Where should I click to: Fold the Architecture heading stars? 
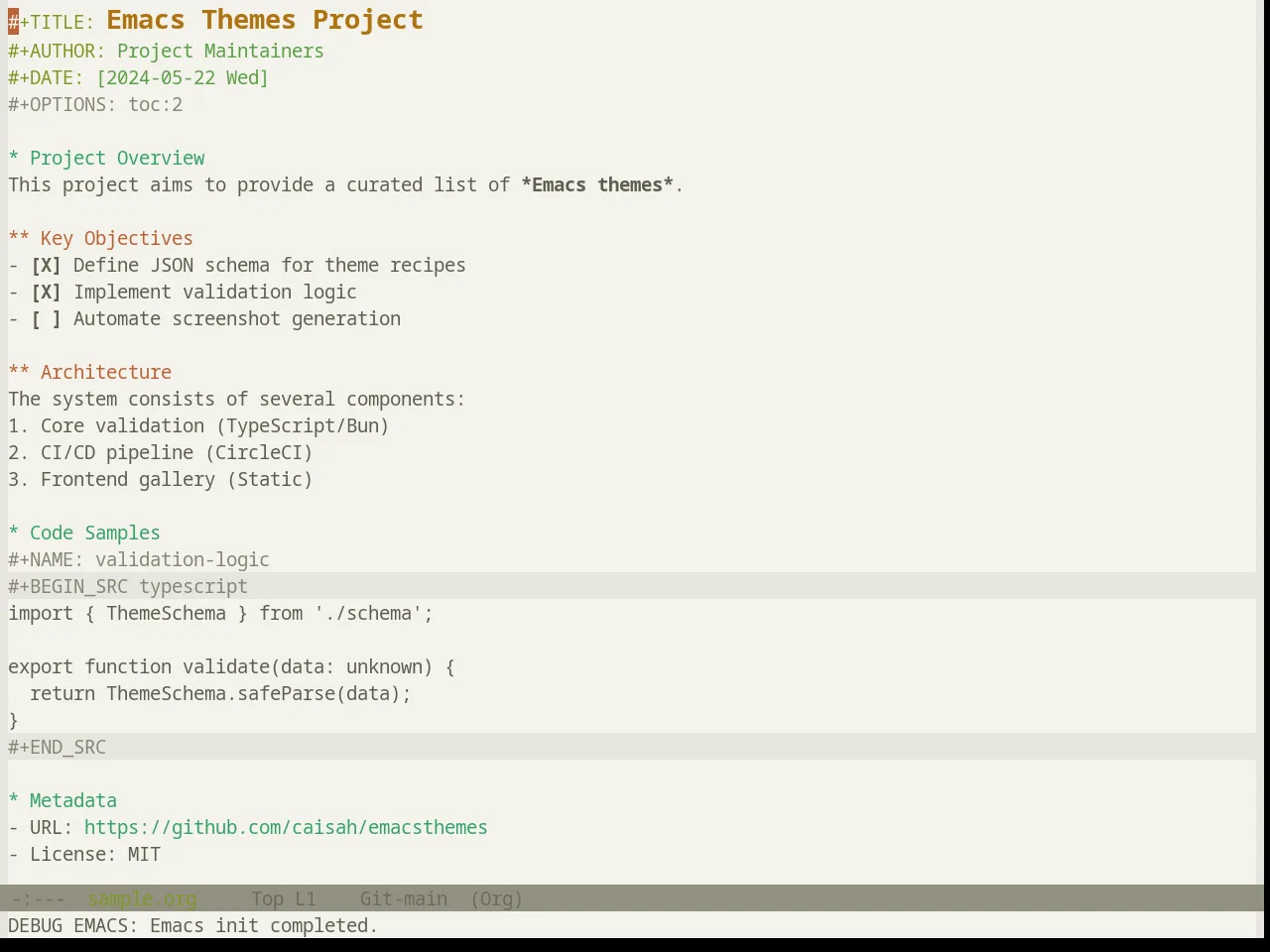[19, 373]
